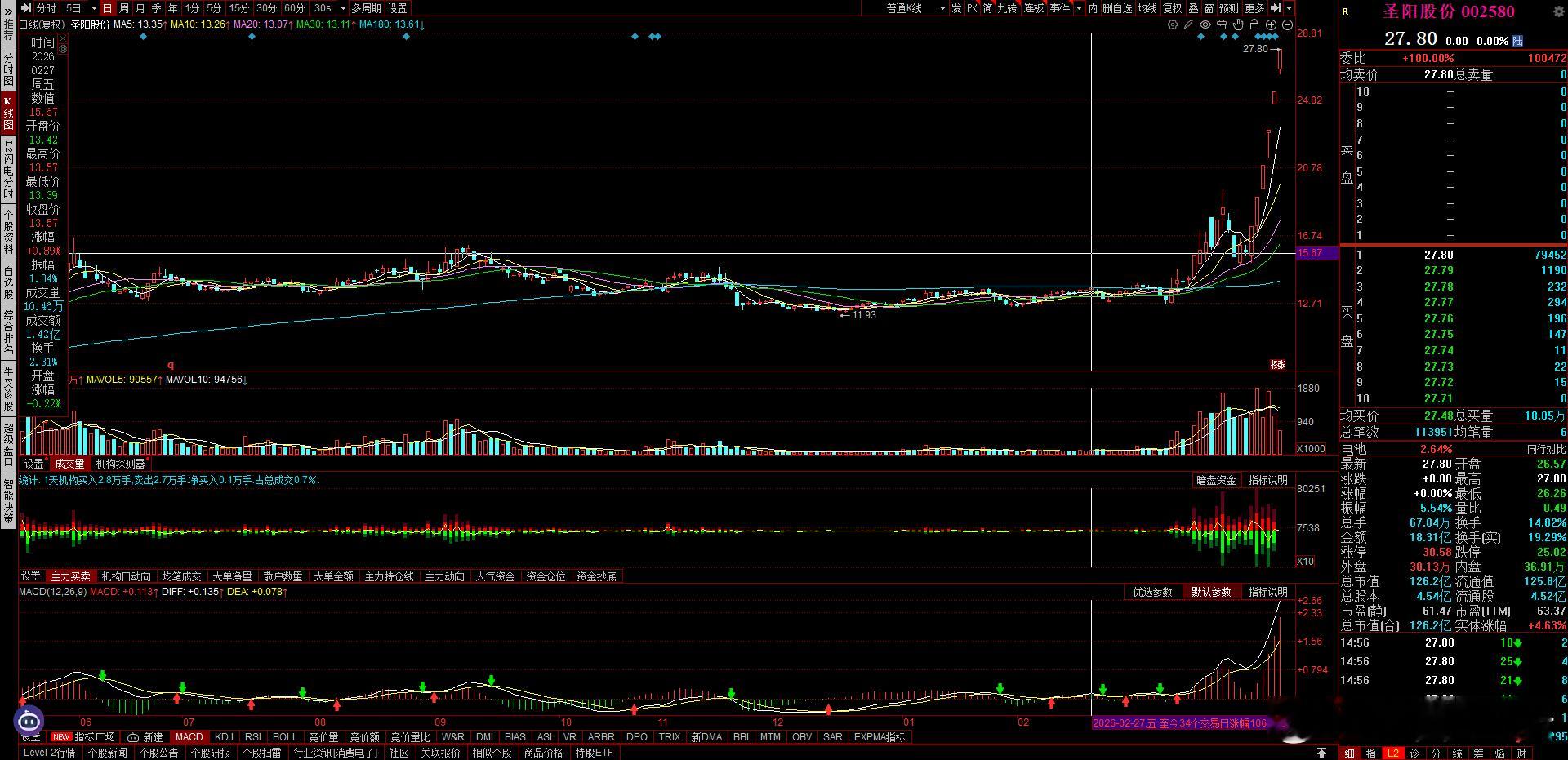1568x760 pixels.
Task: Toggle the 复权 adjustment option
Action: [1173, 8]
